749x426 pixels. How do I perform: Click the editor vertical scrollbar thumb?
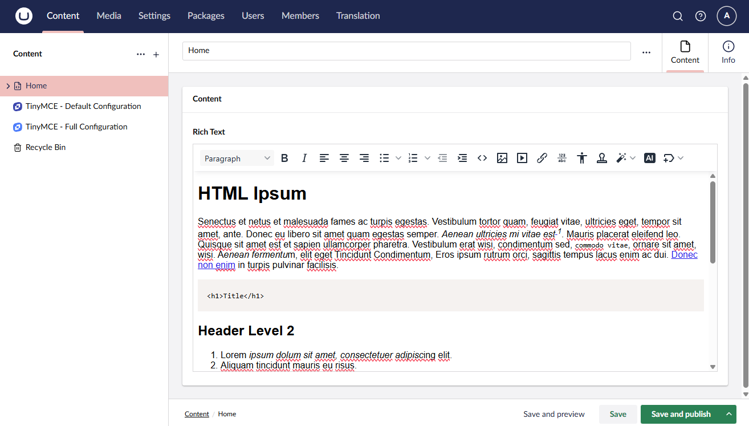click(712, 222)
